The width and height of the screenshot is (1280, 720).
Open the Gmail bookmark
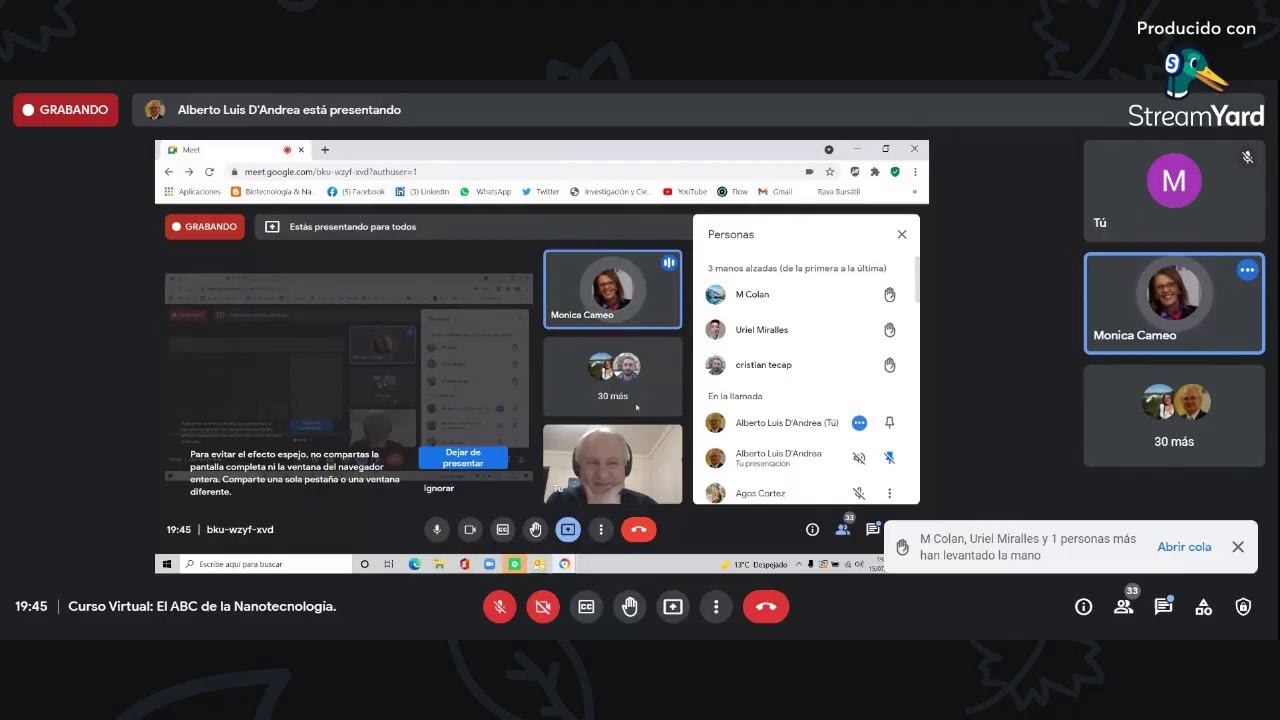click(775, 192)
